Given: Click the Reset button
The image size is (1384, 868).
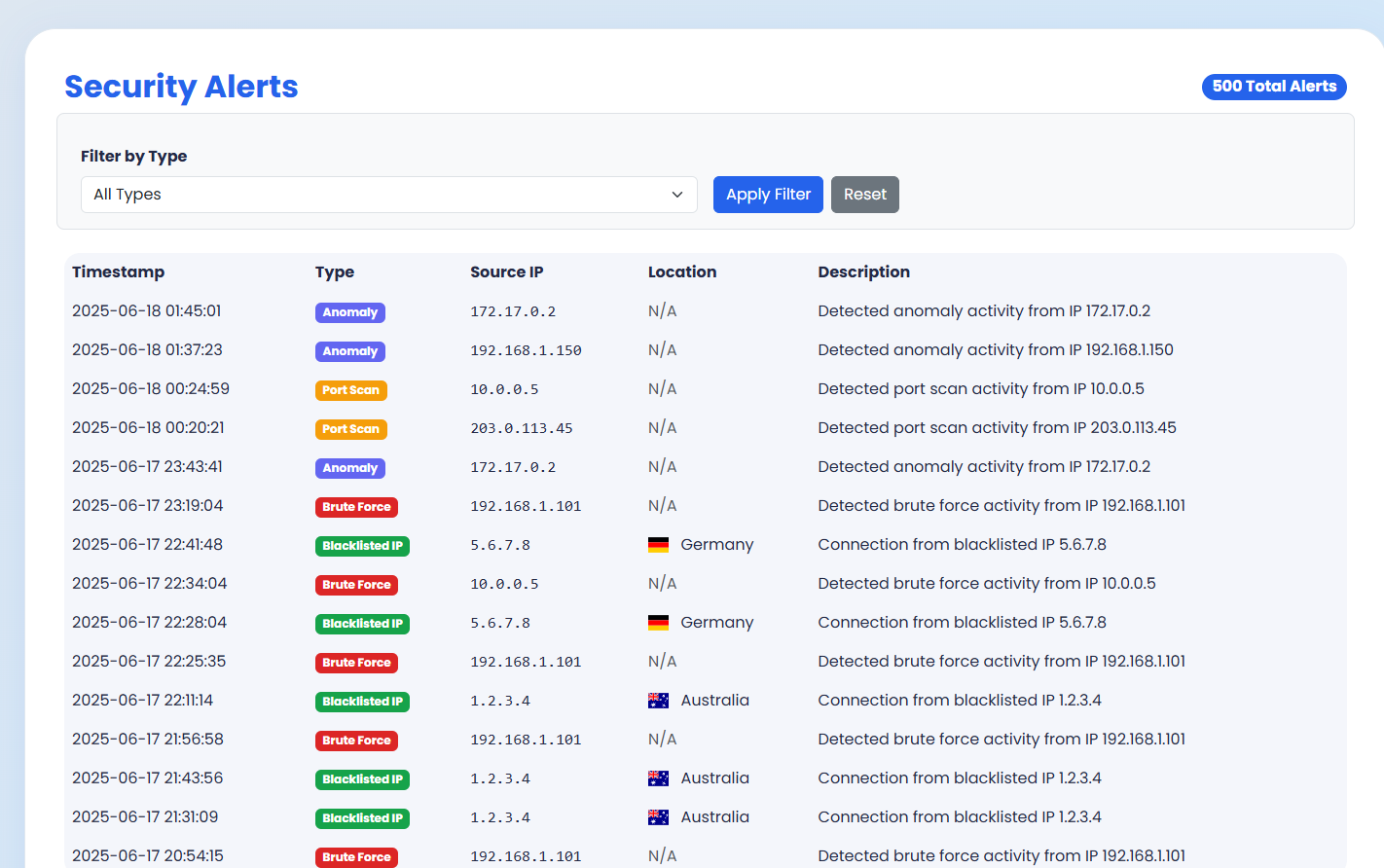Looking at the screenshot, I should pos(865,195).
